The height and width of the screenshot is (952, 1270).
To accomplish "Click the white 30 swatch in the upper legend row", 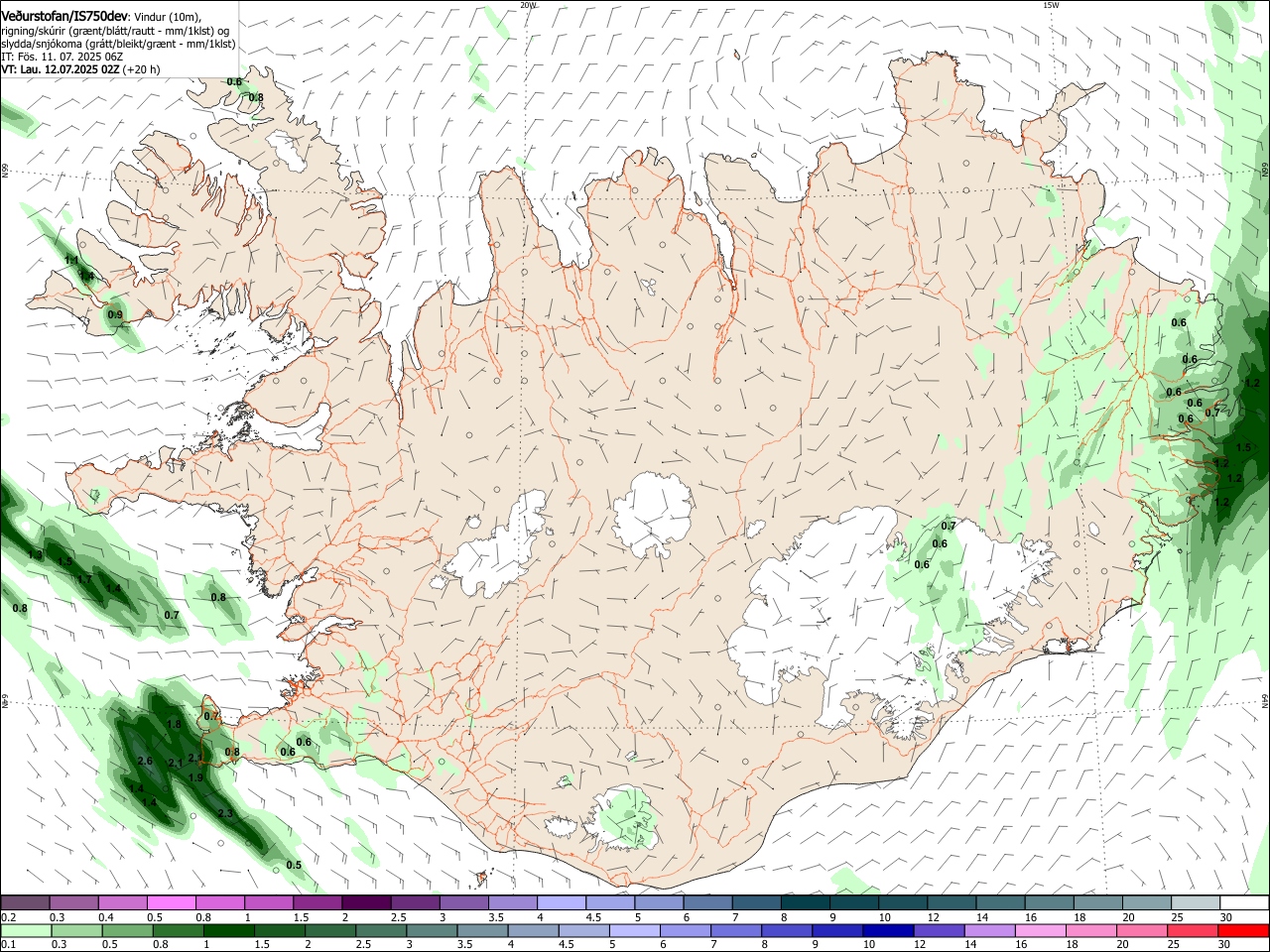I will click(1243, 902).
